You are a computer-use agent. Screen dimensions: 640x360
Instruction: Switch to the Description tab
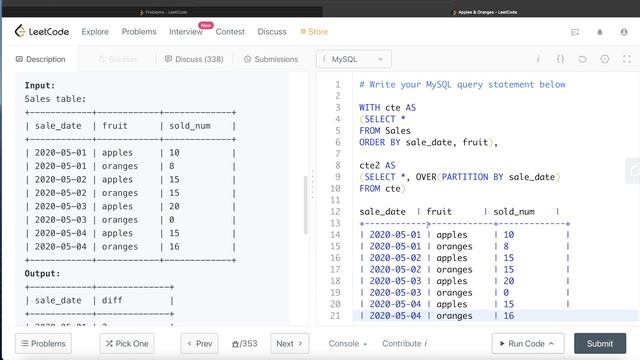click(x=40, y=59)
